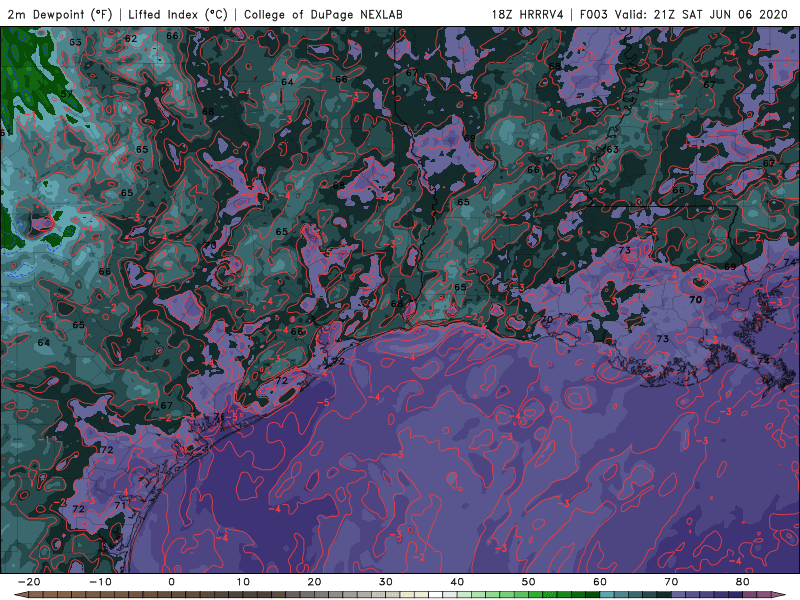
Task: Click the brown colorbar segment below -20
Action: [x=36, y=595]
